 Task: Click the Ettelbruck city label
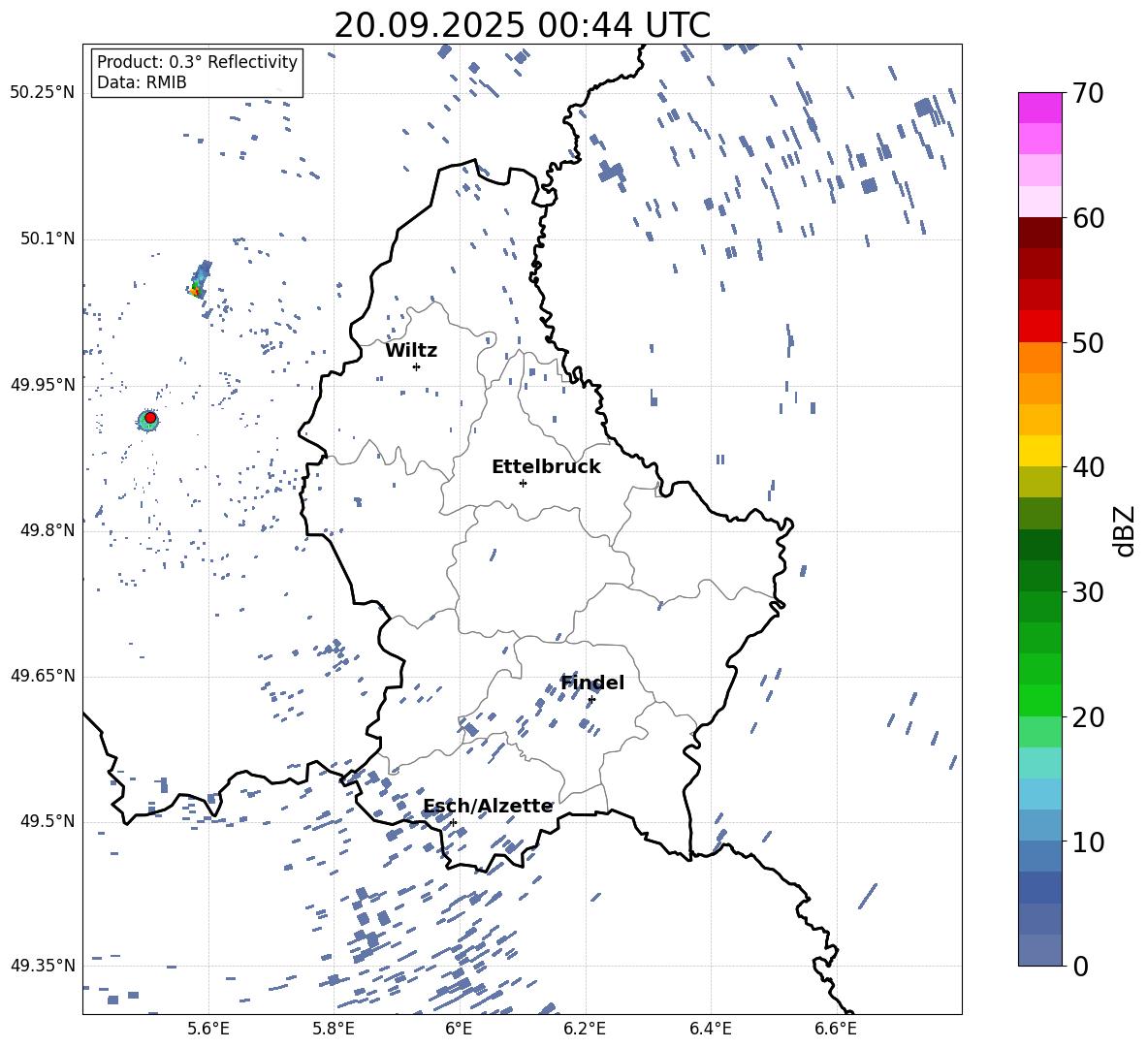pos(546,467)
